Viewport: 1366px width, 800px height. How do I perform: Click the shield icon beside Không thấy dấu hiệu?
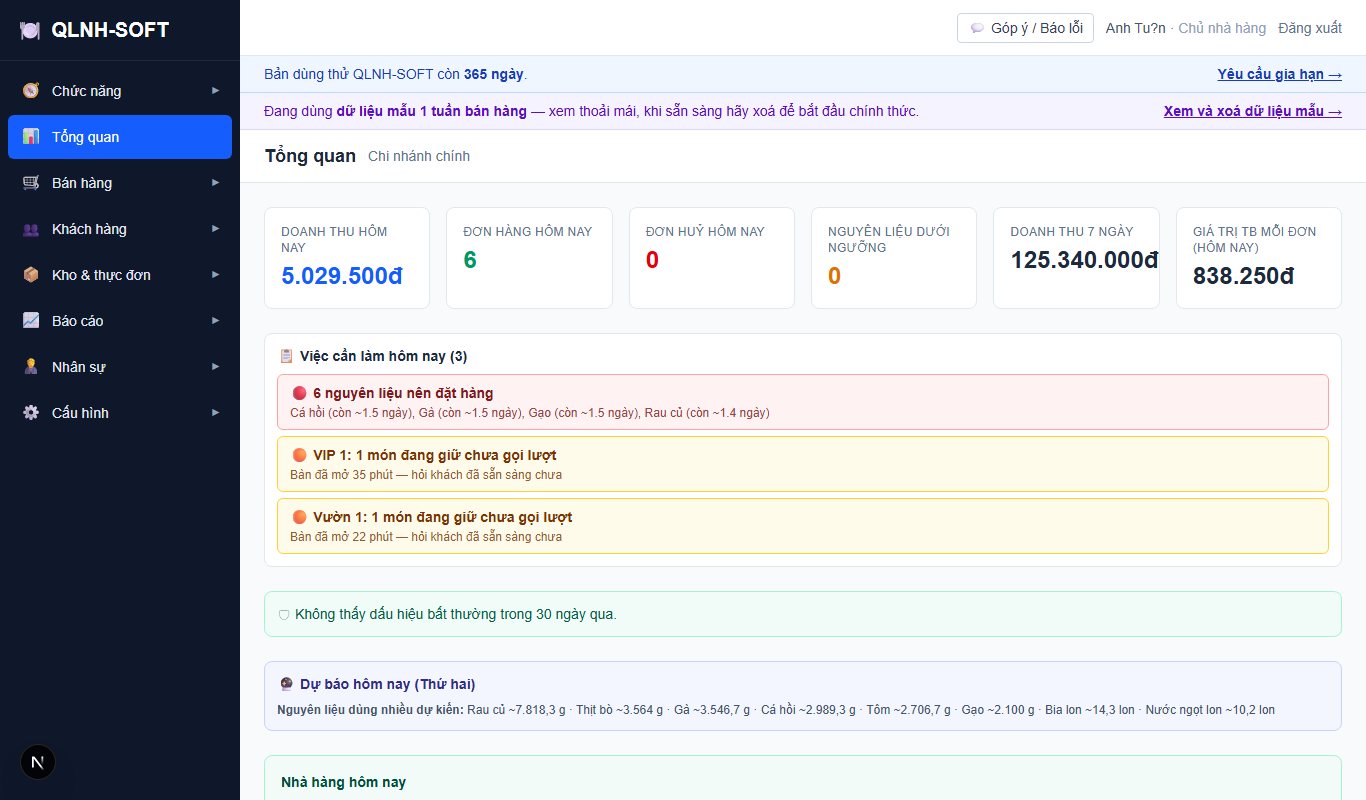tap(284, 614)
